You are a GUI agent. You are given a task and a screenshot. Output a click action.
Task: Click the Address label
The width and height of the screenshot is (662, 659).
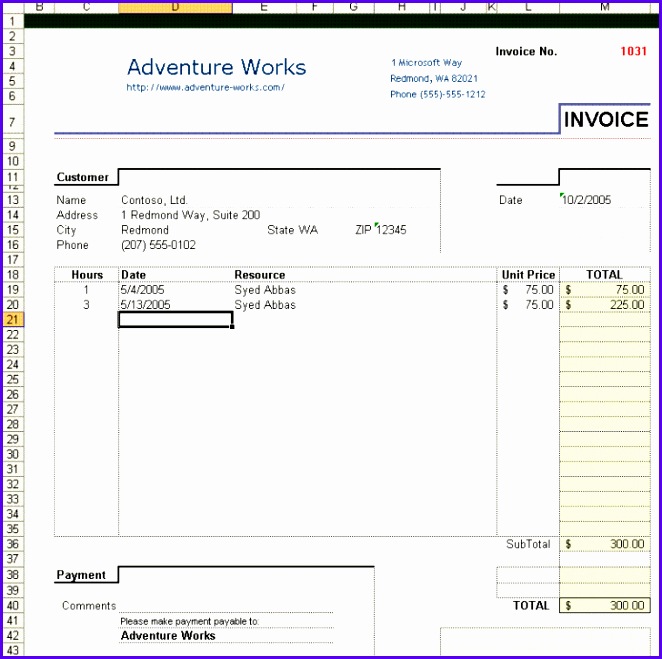pyautogui.click(x=77, y=215)
